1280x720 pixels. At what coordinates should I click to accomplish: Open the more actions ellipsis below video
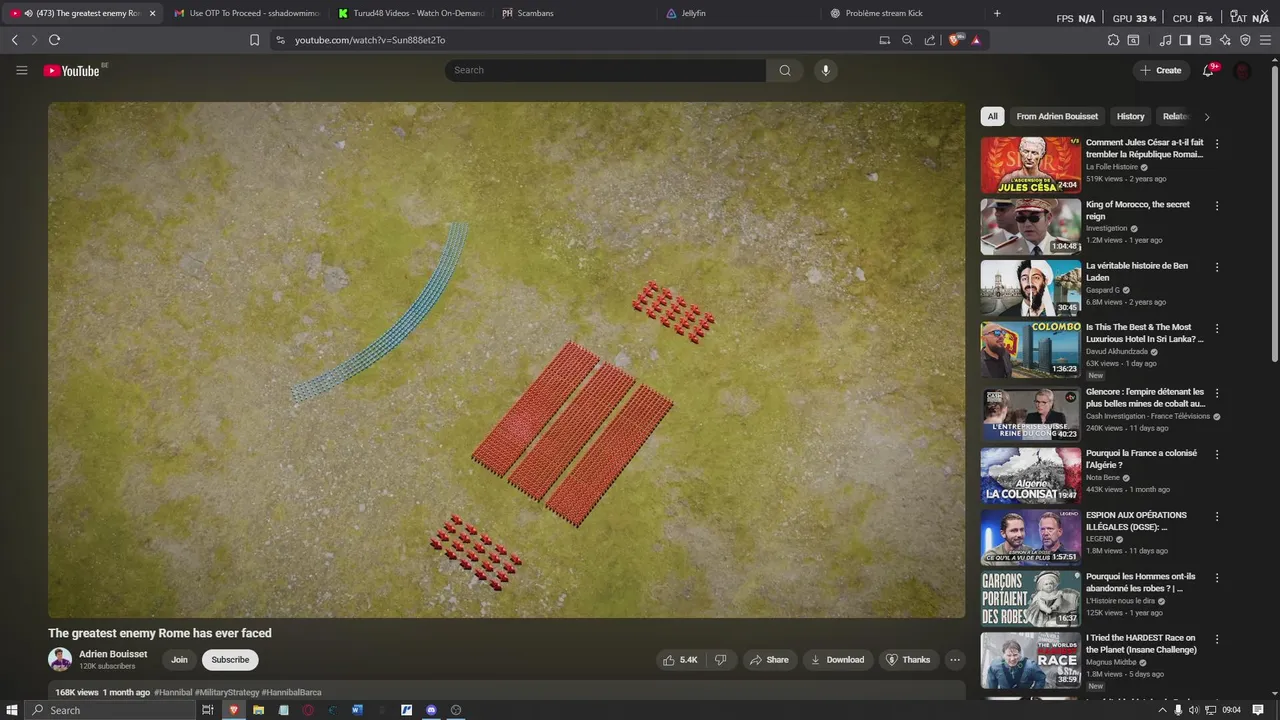[x=954, y=660]
